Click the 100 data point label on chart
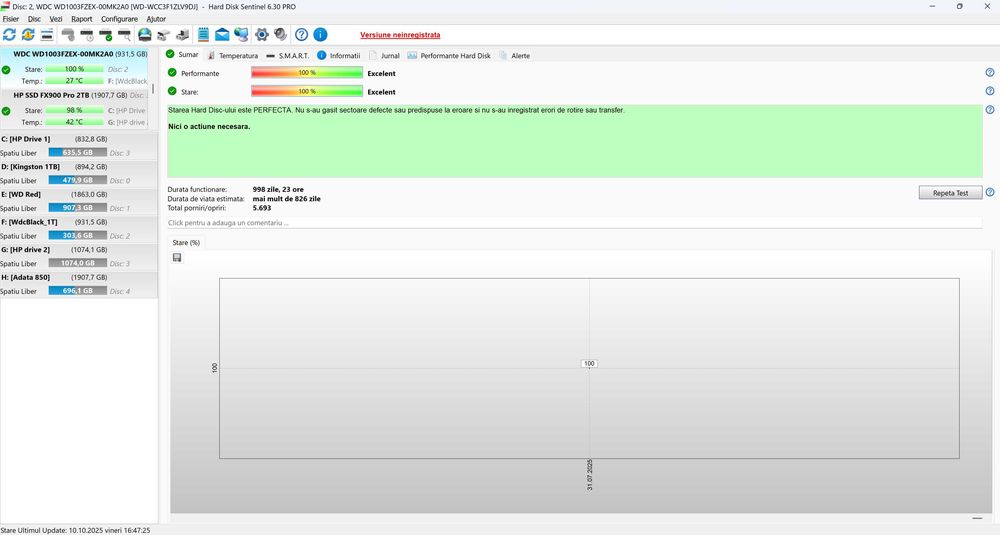1000x535 pixels. click(589, 363)
